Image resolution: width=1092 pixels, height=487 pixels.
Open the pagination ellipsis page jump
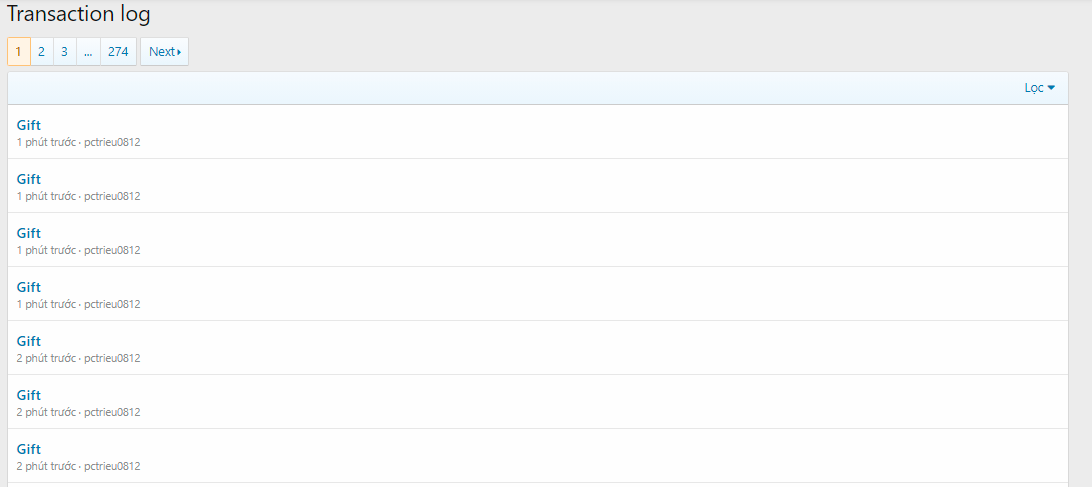(x=88, y=52)
